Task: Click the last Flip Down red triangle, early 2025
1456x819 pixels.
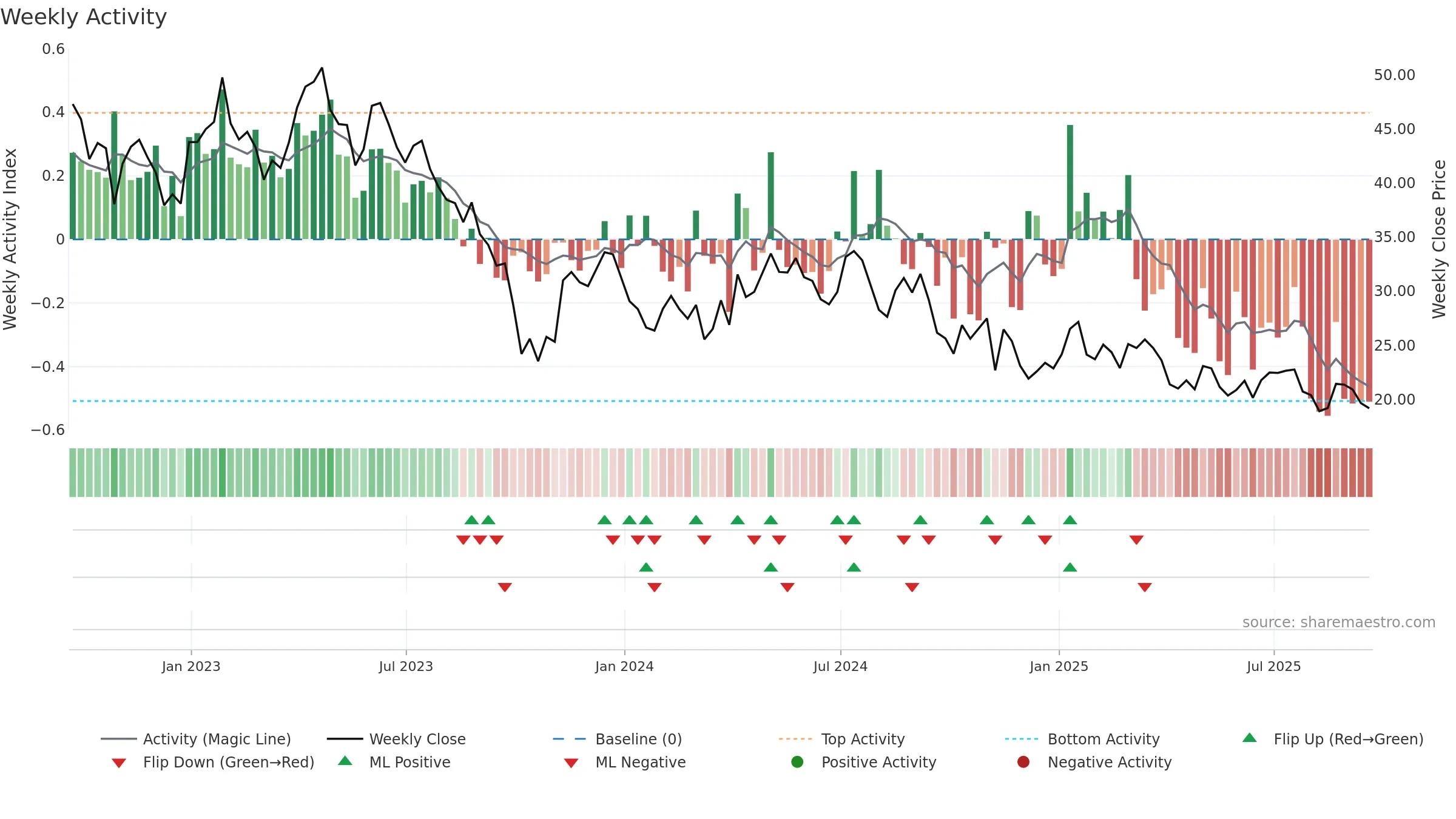Action: (1136, 540)
